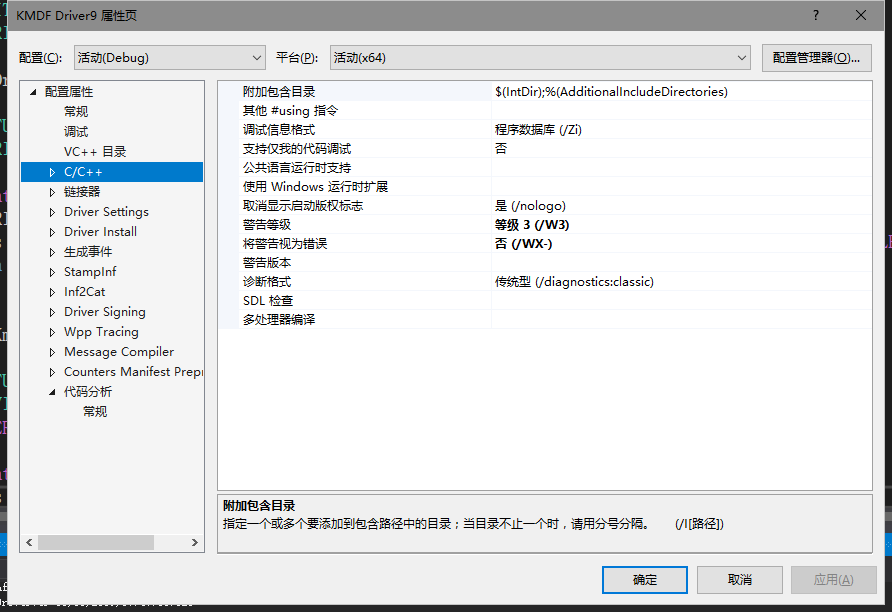
Task: Click the tree horizontal scrollbar thumb
Action: [96, 543]
